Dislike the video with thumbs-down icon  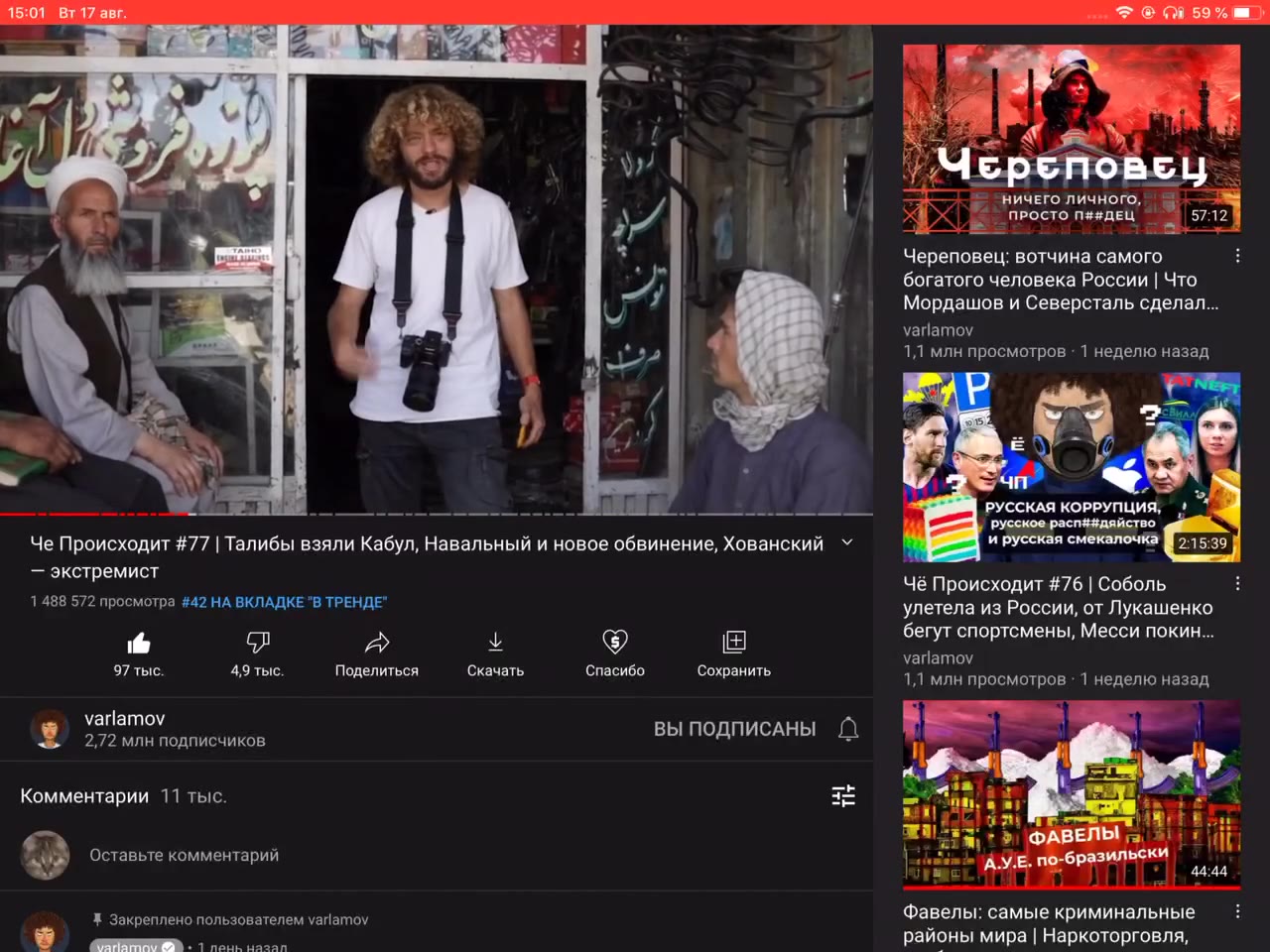(258, 643)
